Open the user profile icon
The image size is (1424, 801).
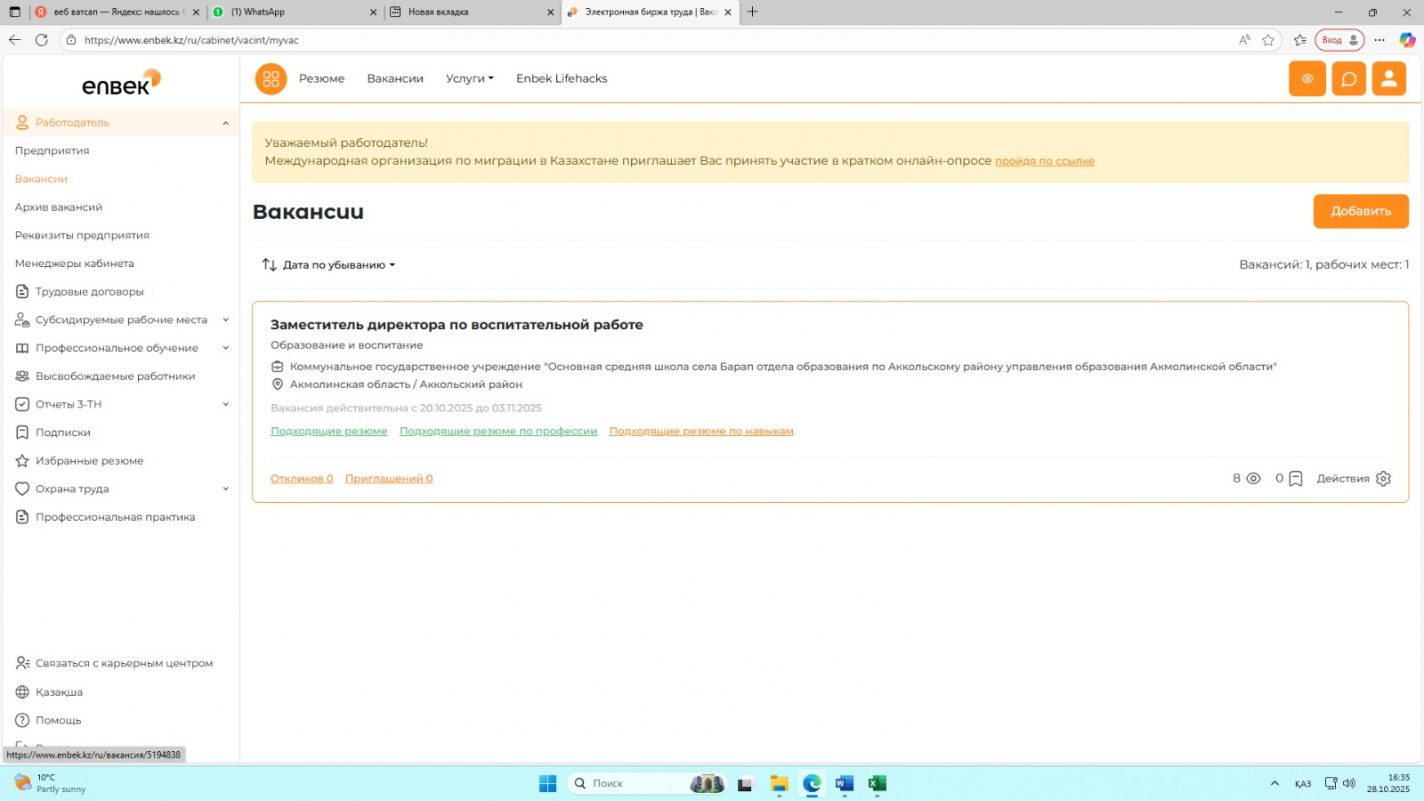coord(1388,79)
